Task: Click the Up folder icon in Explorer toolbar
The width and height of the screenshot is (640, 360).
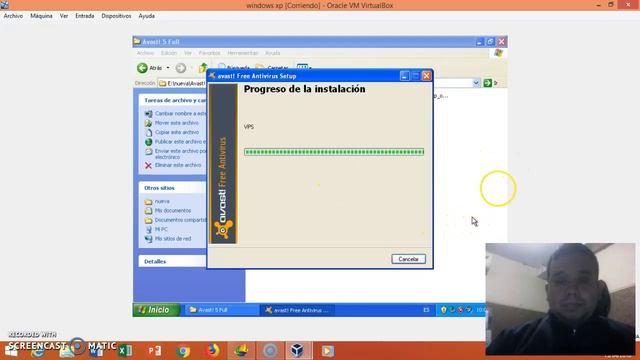Action: pyautogui.click(x=202, y=68)
